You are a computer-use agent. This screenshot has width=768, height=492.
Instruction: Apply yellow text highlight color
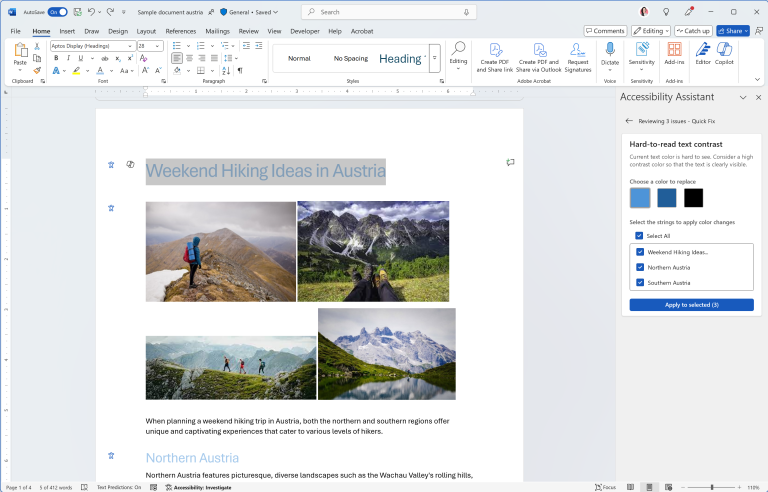(76, 71)
